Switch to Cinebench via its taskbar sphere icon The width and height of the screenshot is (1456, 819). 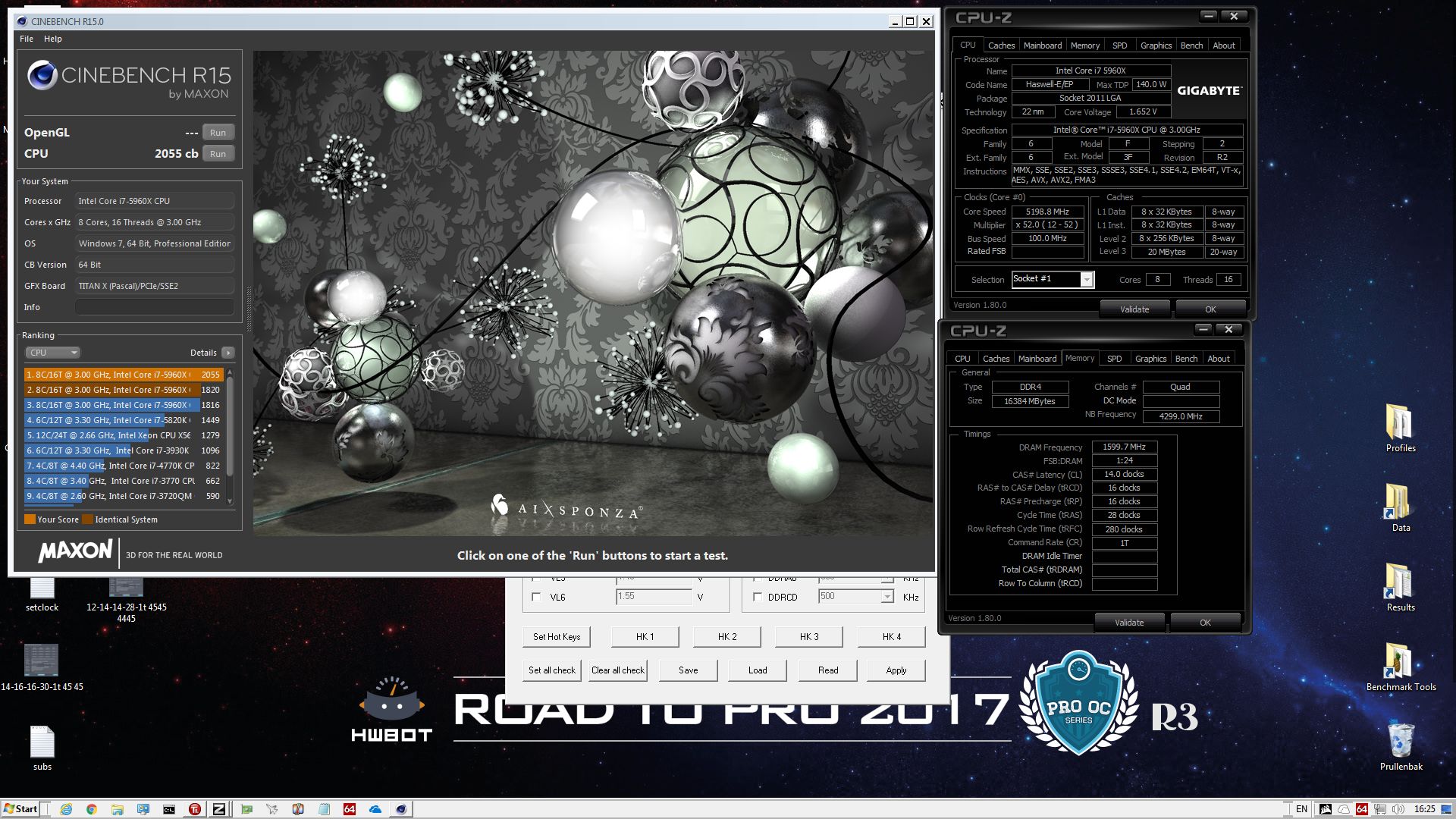401,809
